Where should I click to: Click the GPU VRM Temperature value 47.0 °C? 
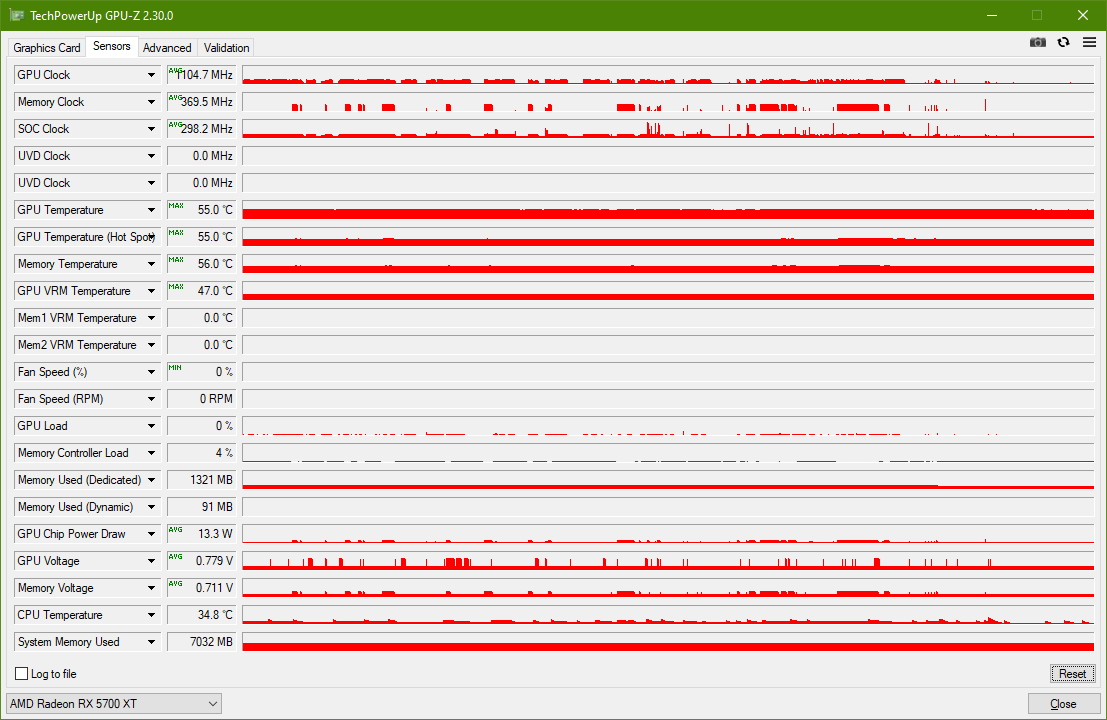pyautogui.click(x=201, y=291)
